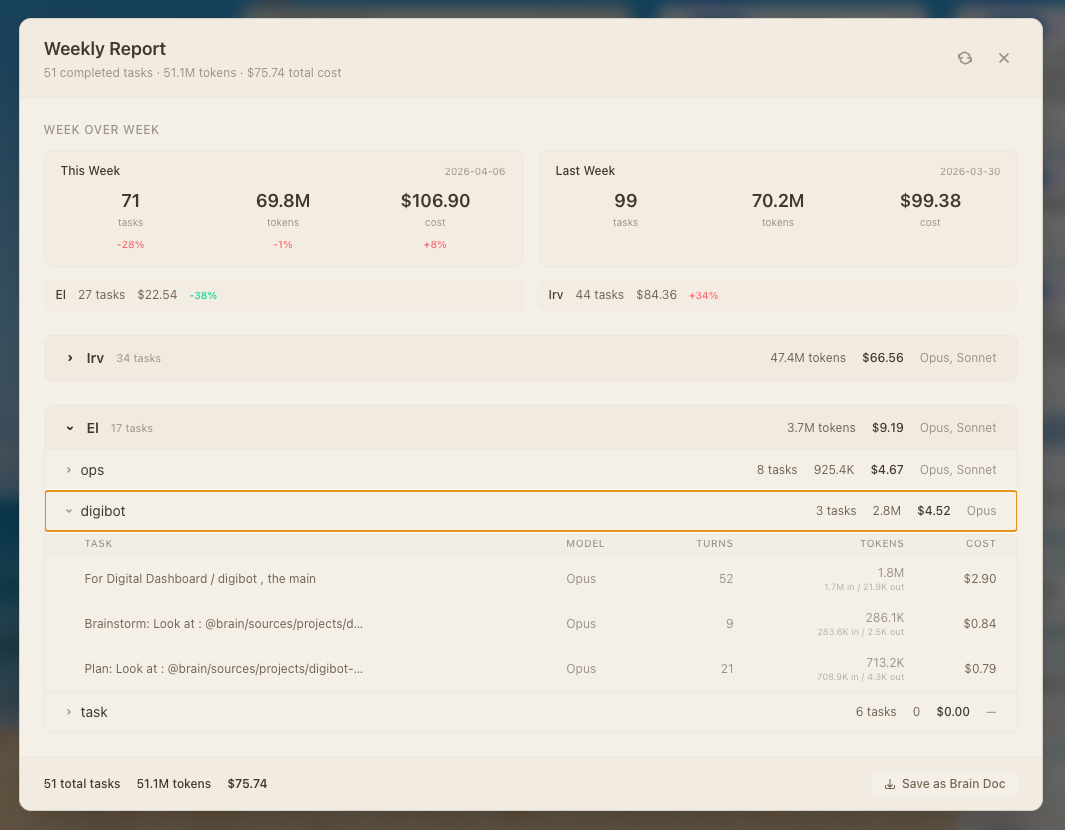Click the 51.1M tokens footer text
Image resolution: width=1065 pixels, height=830 pixels.
tap(174, 784)
